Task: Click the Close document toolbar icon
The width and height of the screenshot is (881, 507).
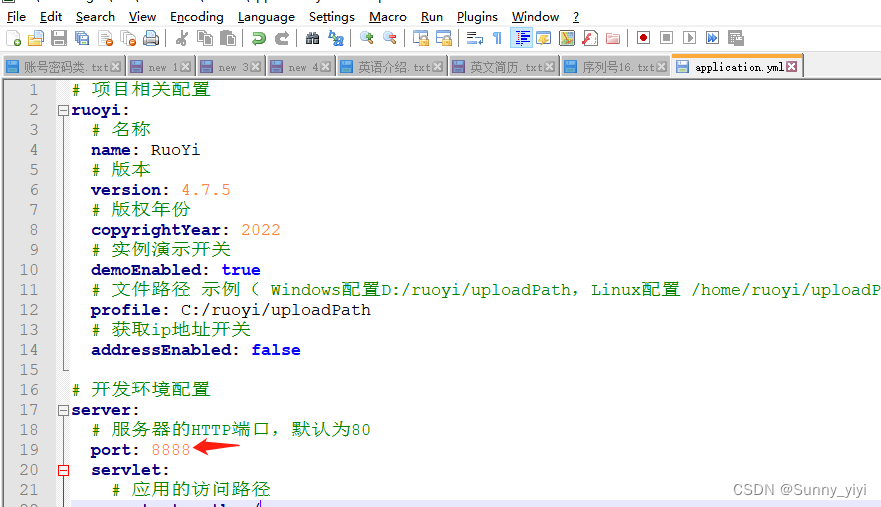Action: coord(105,38)
